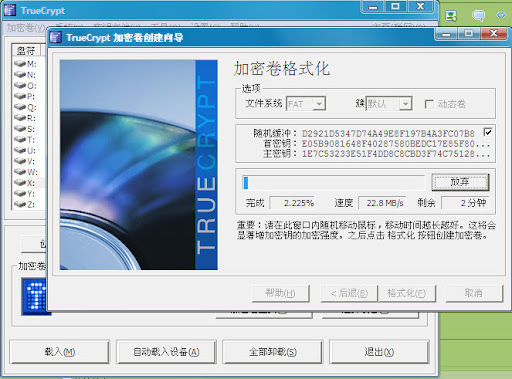Click the 帮助(H) button in wizard
The height and width of the screenshot is (379, 512).
(x=280, y=293)
